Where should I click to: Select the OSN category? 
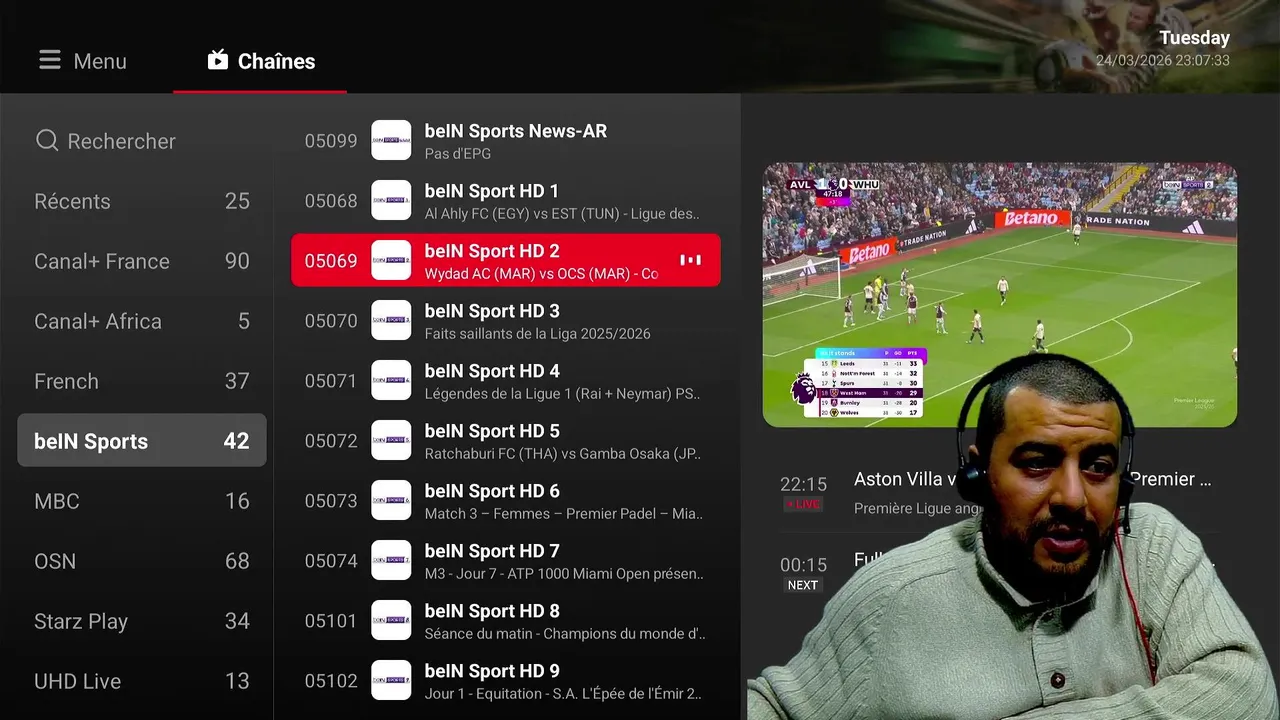pos(142,561)
